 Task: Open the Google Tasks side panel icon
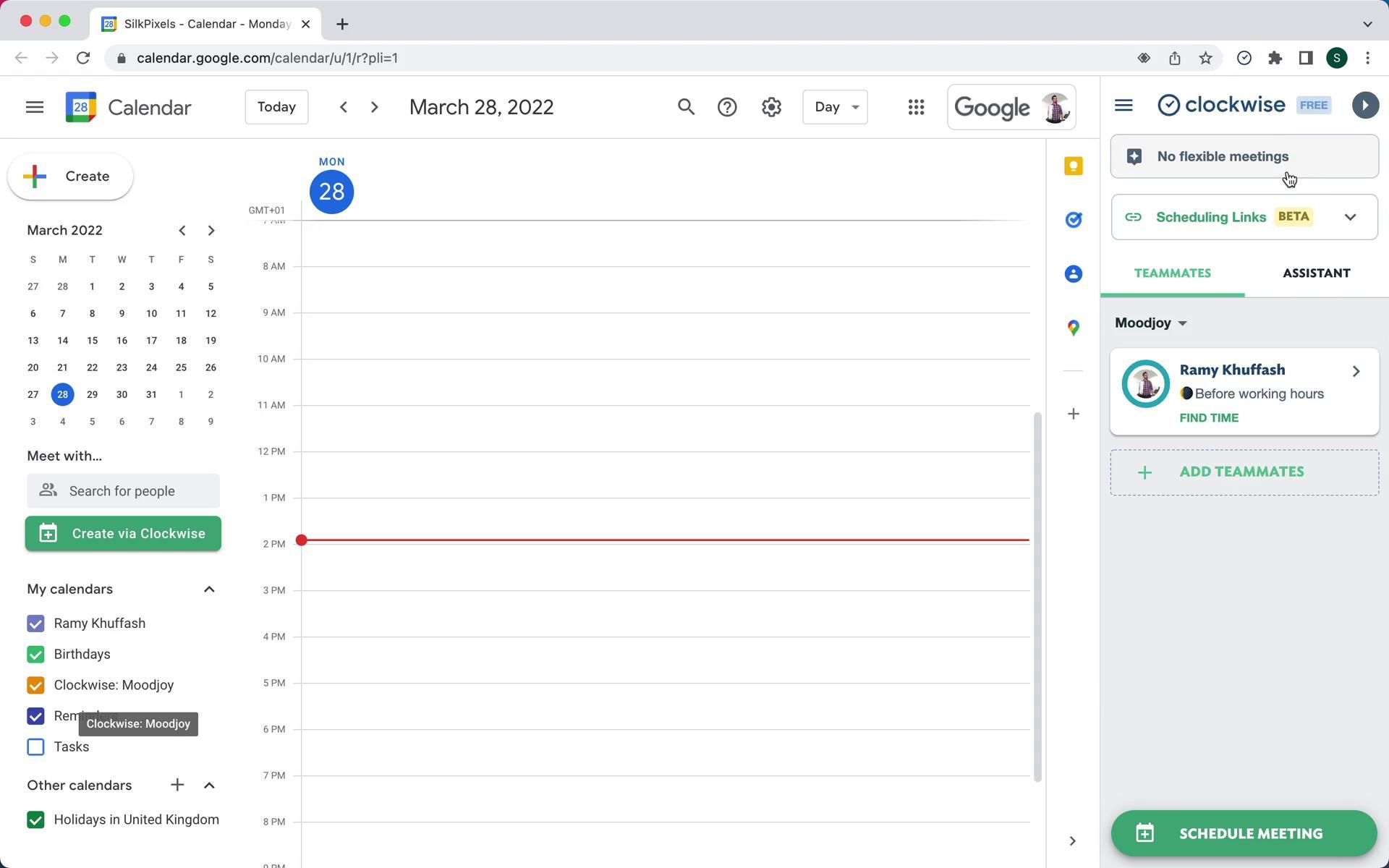[1074, 220]
